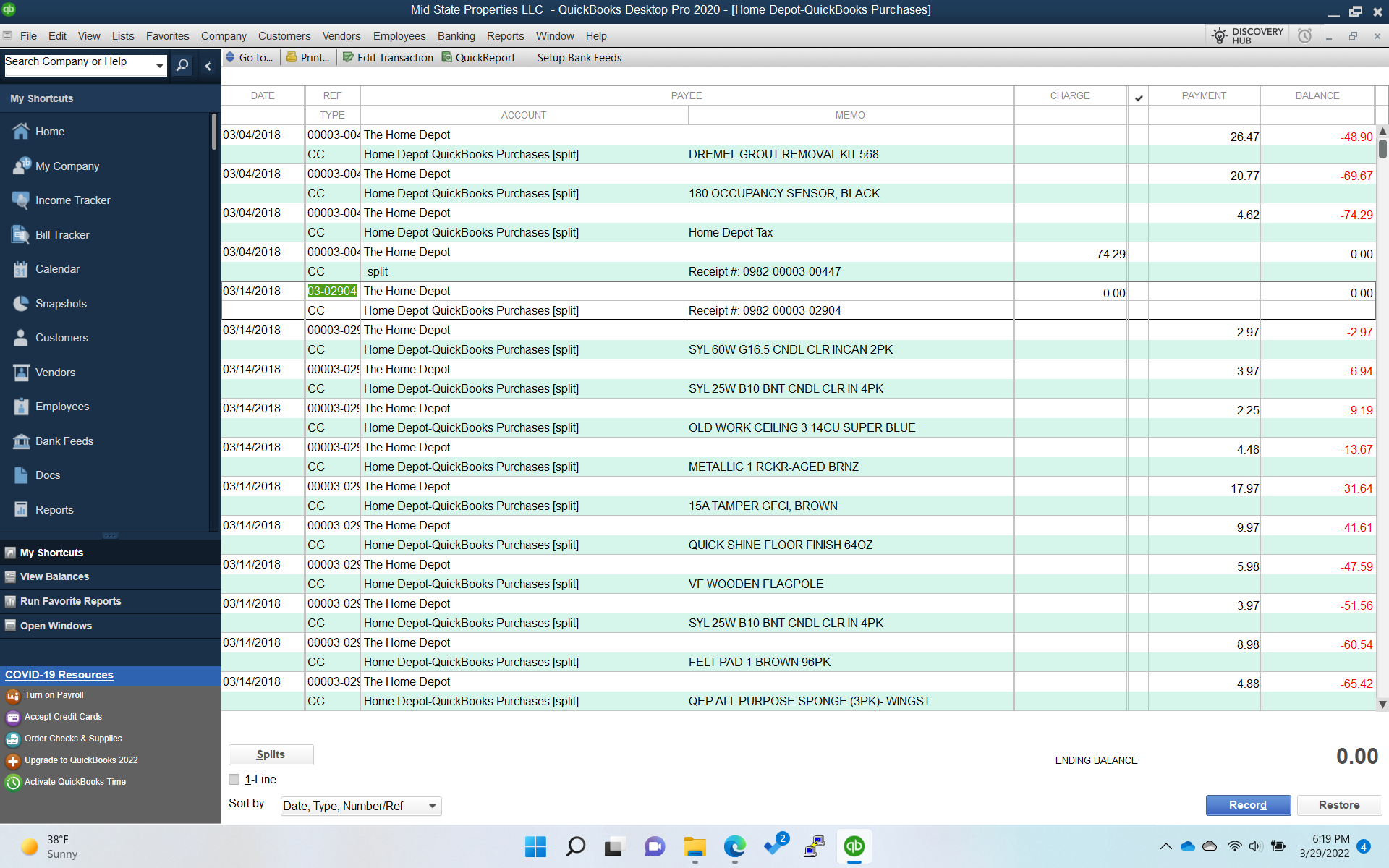
Task: Collapse the left shortcuts sidebar
Action: tap(208, 66)
